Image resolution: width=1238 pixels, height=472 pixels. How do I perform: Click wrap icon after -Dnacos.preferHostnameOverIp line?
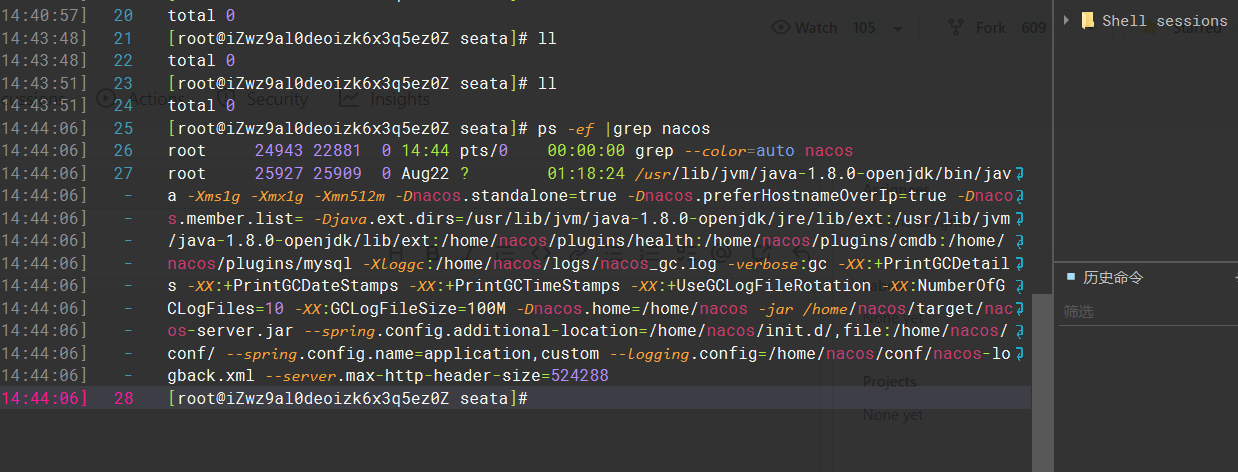coord(1020,196)
